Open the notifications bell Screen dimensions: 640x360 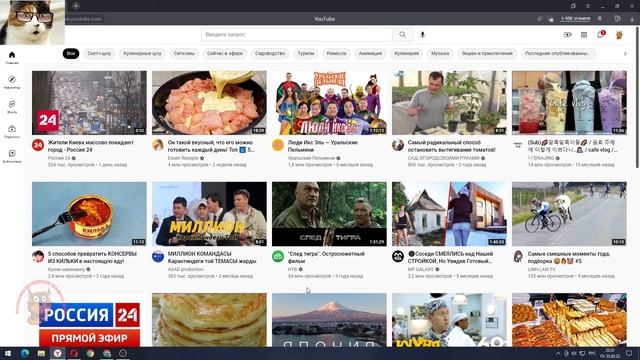pos(600,35)
